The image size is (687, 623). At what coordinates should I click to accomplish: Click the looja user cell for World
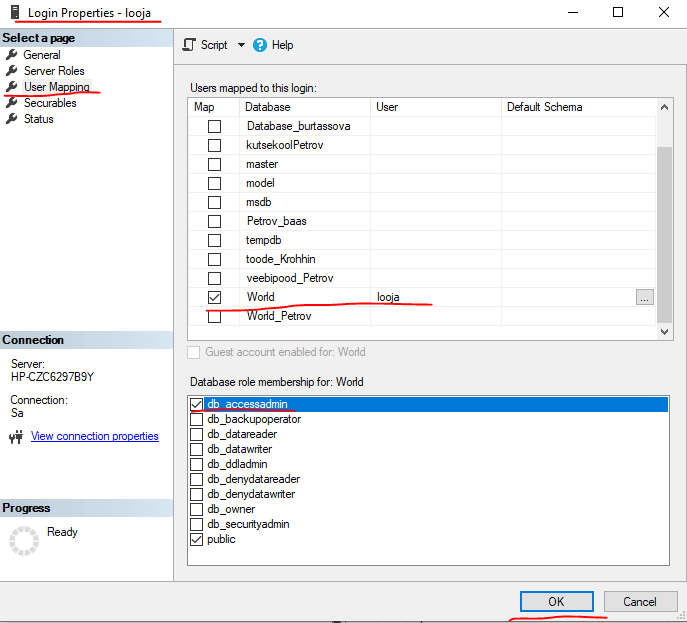click(x=436, y=297)
